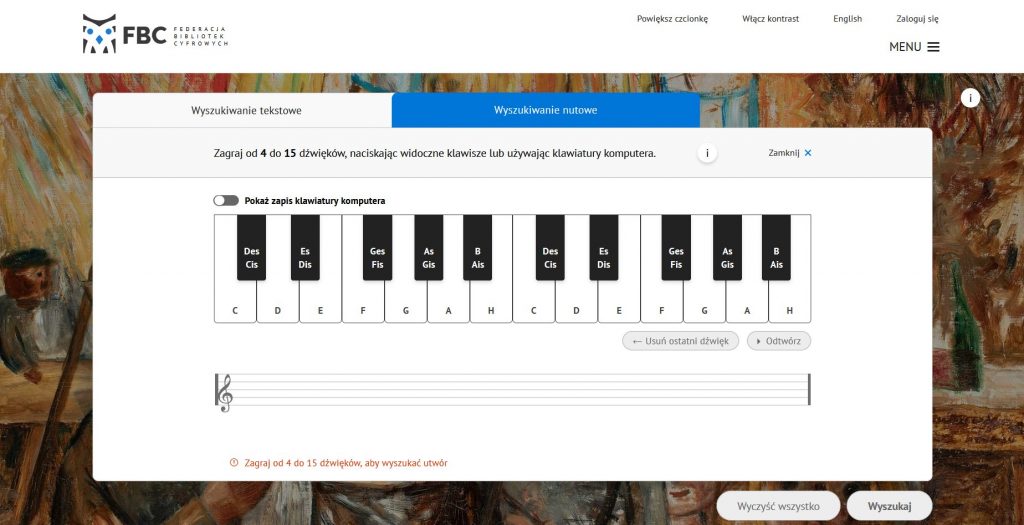Open the hamburger MENU

(914, 47)
